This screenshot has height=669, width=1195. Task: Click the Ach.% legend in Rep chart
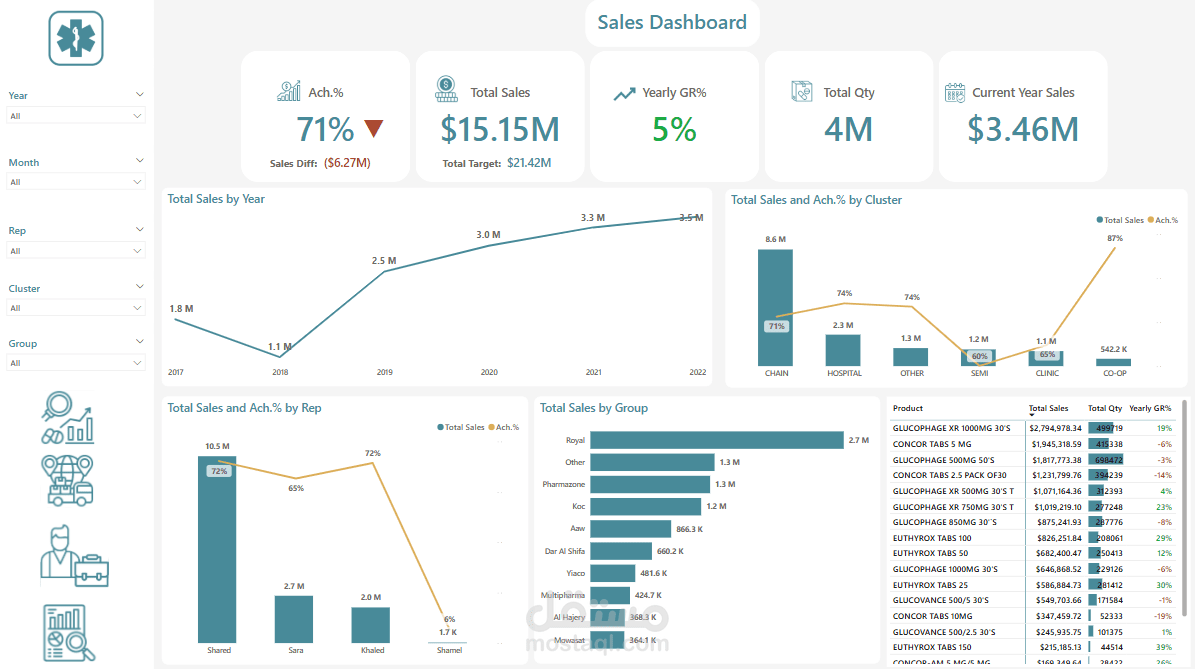(504, 427)
